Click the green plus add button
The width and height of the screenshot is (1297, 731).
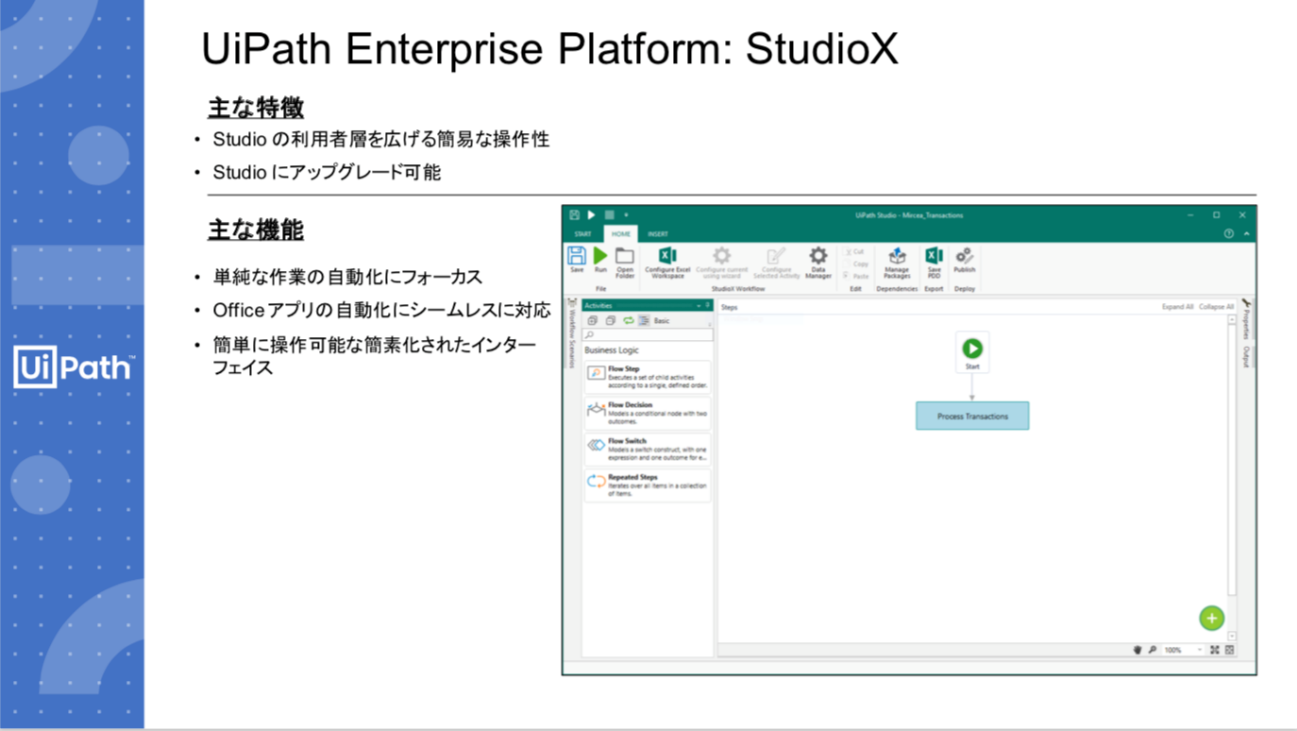pos(1212,618)
